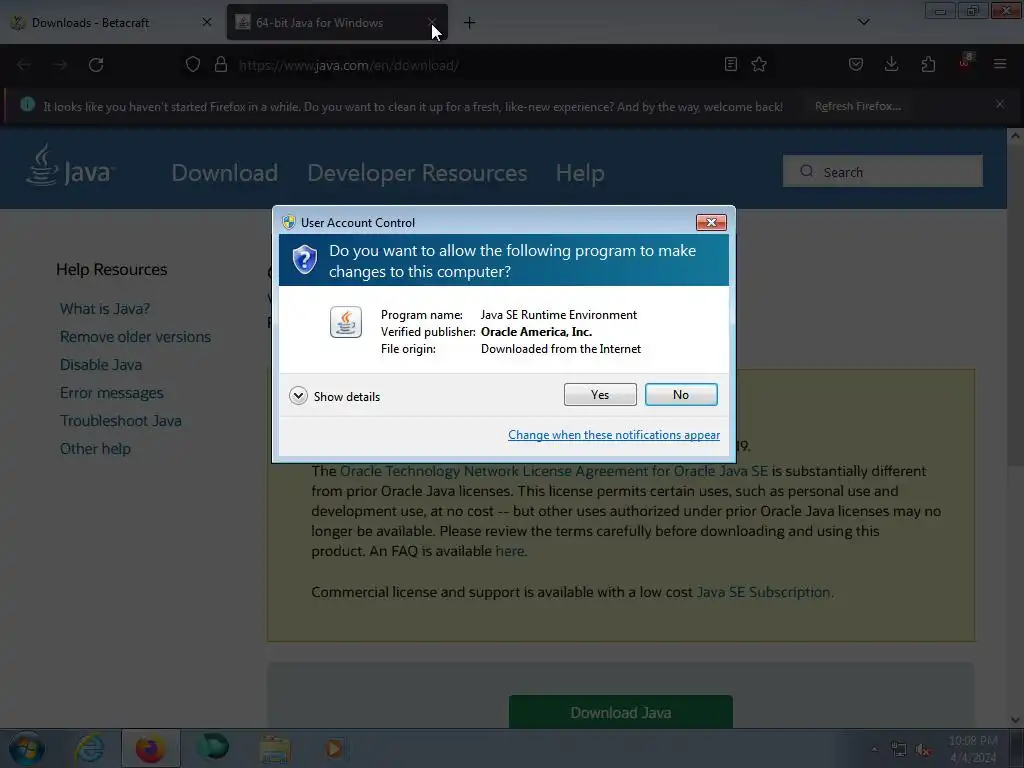Click the info icon in notification bar
Viewport: 1024px width, 768px height.
pyautogui.click(x=27, y=104)
